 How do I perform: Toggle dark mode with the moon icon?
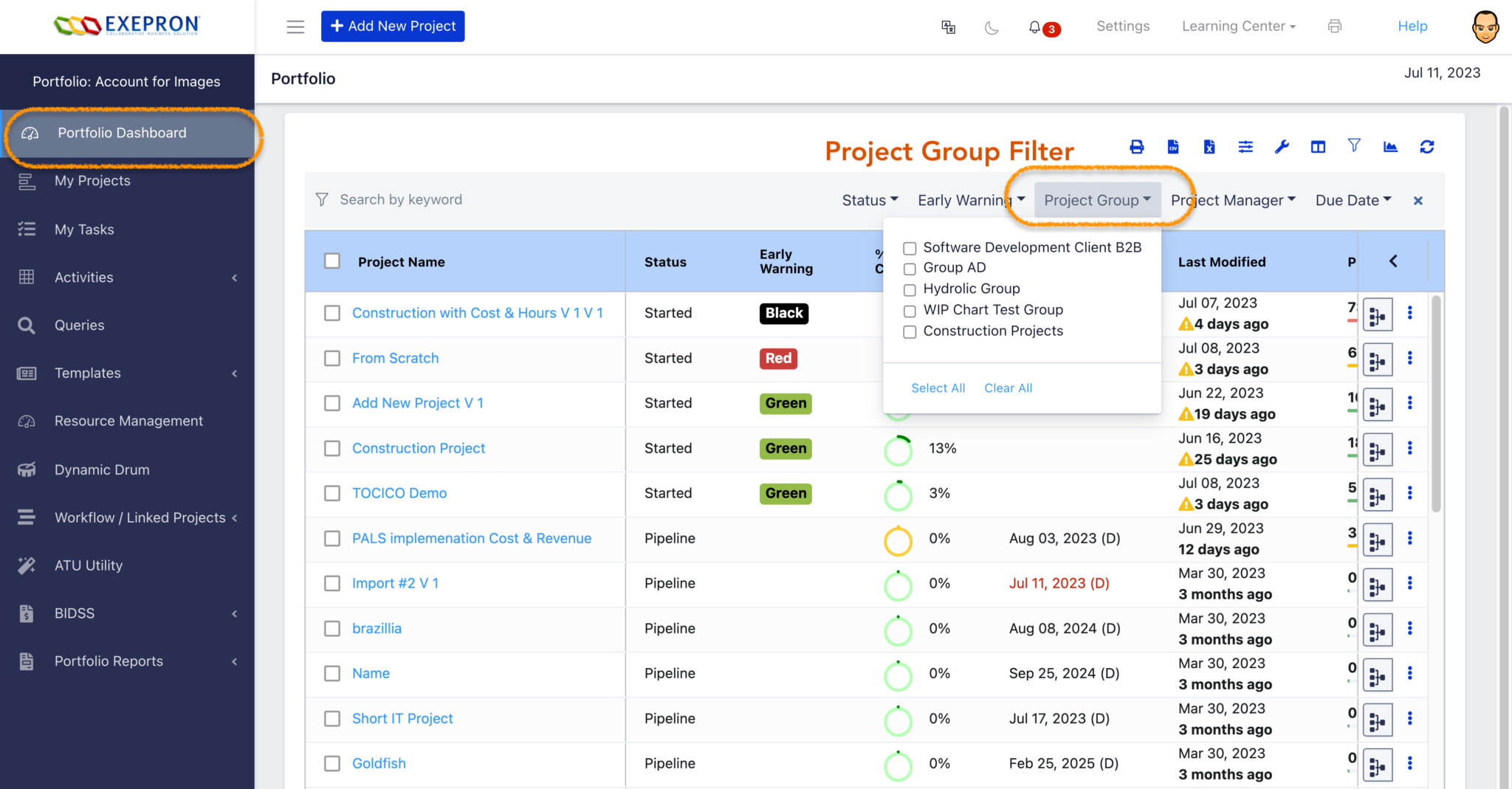pyautogui.click(x=992, y=27)
